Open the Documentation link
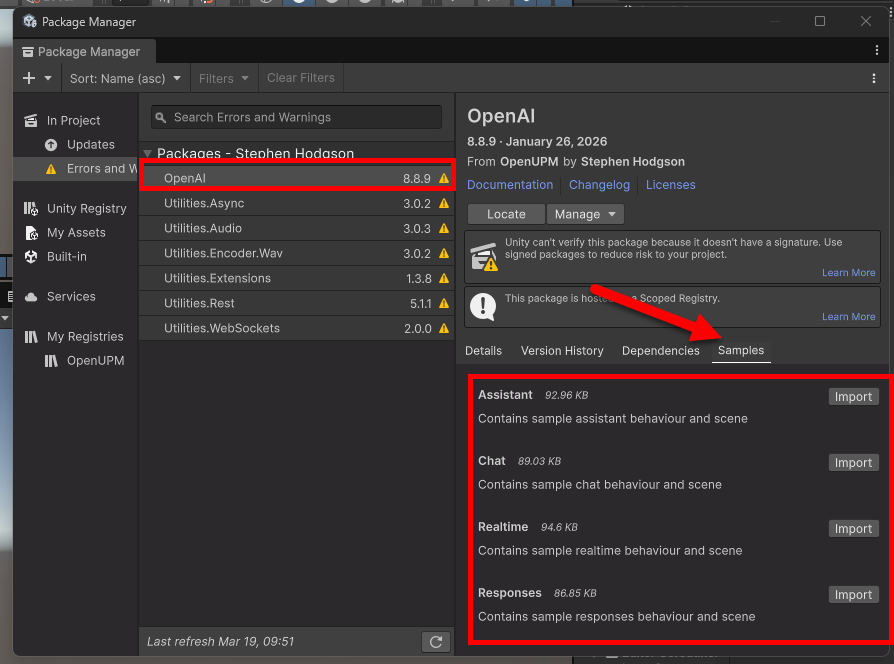This screenshot has height=664, width=894. point(510,185)
